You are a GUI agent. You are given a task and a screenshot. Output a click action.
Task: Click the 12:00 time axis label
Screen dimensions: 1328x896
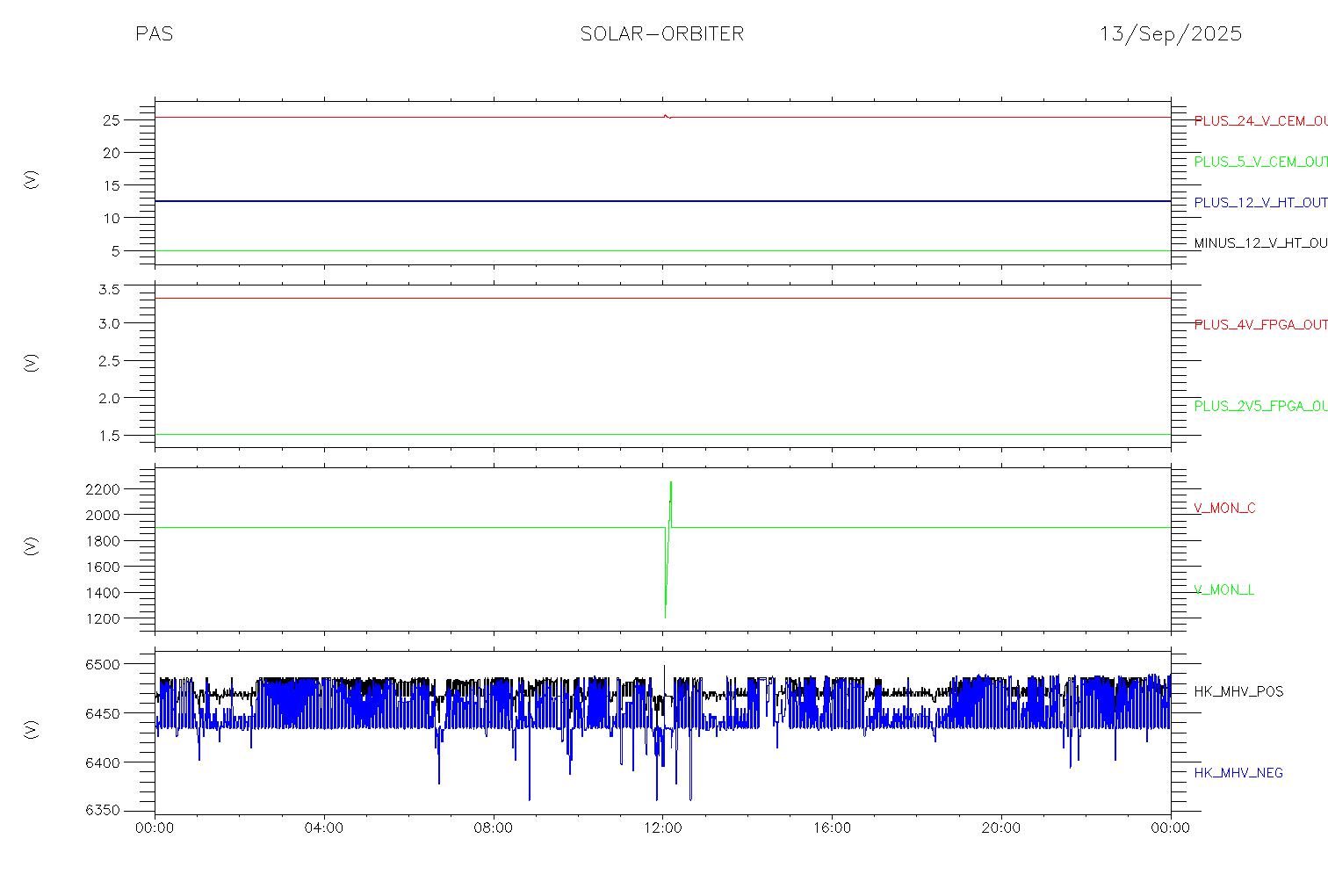(x=663, y=828)
